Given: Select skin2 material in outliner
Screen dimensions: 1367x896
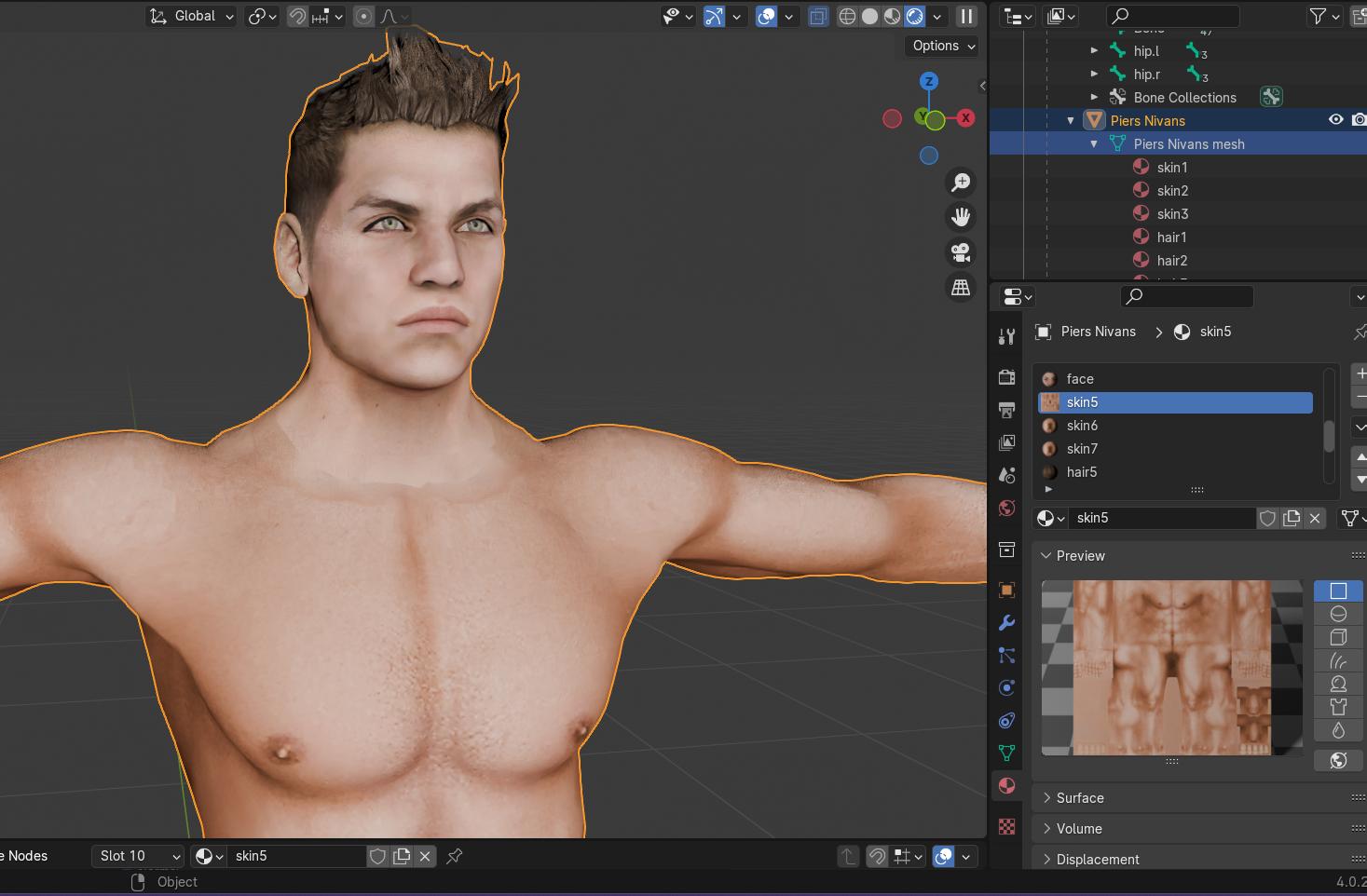Looking at the screenshot, I should (x=1172, y=191).
